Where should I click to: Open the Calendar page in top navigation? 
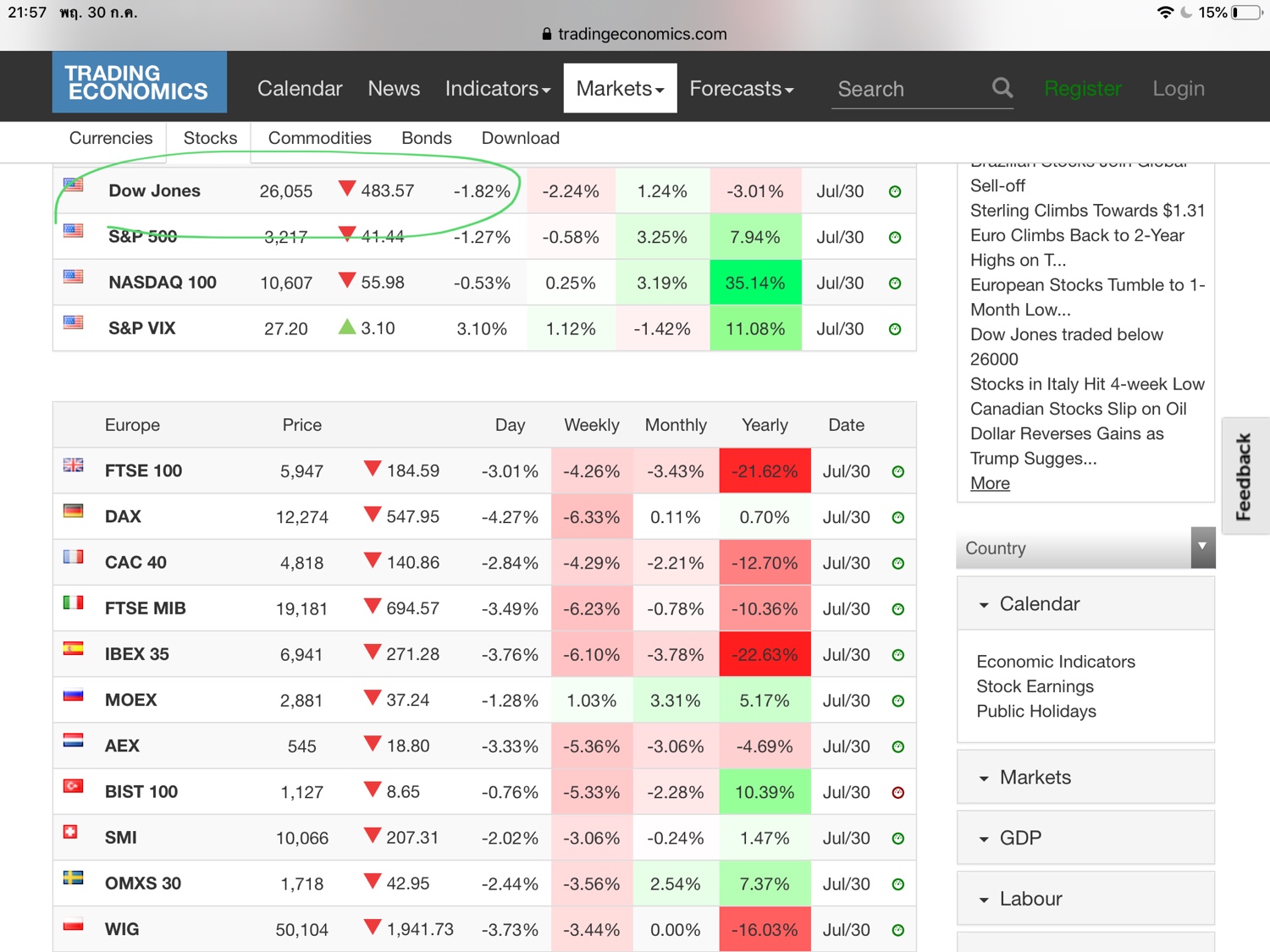pos(300,88)
